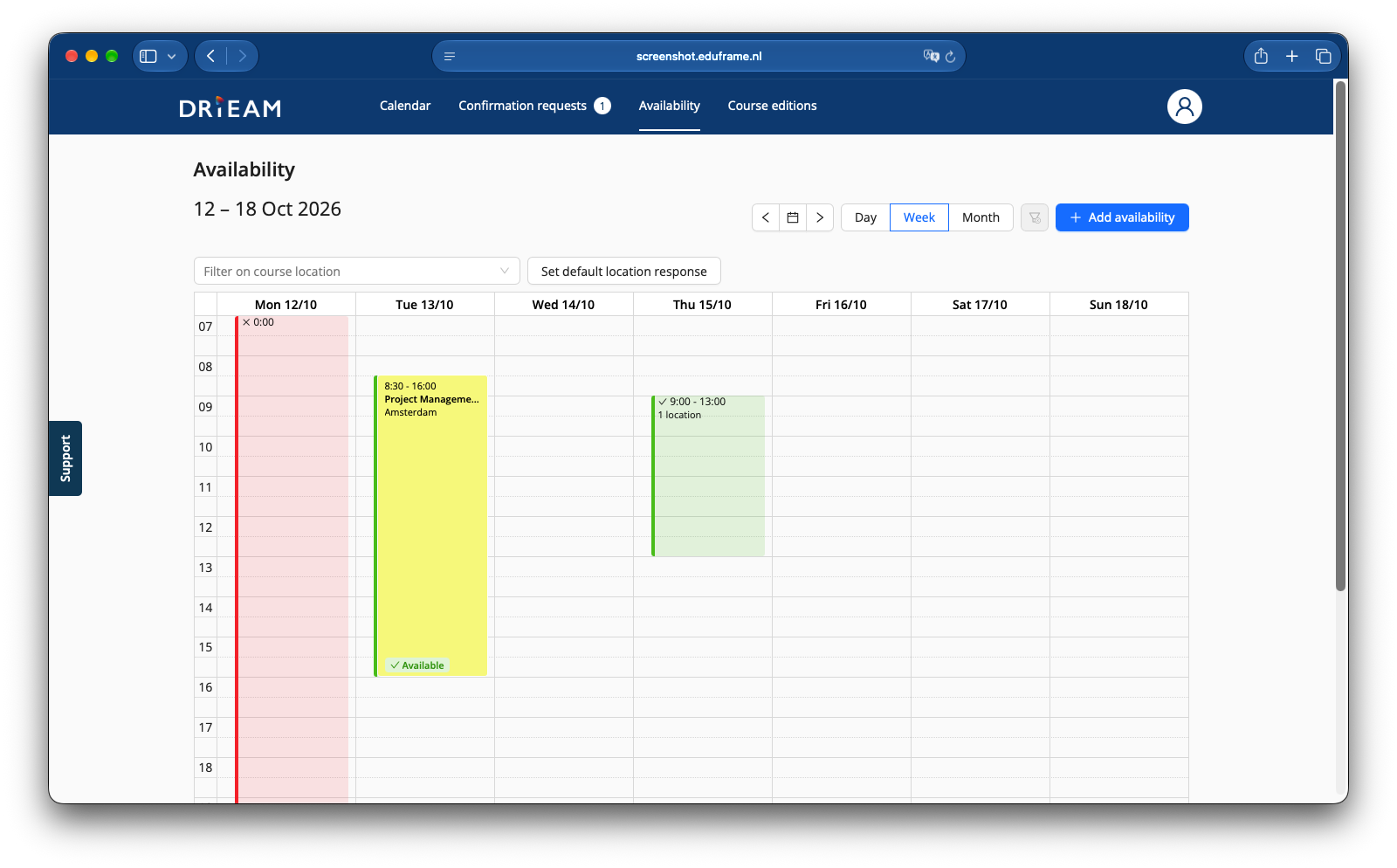Click the Add availability button
The width and height of the screenshot is (1397, 868).
(1122, 217)
